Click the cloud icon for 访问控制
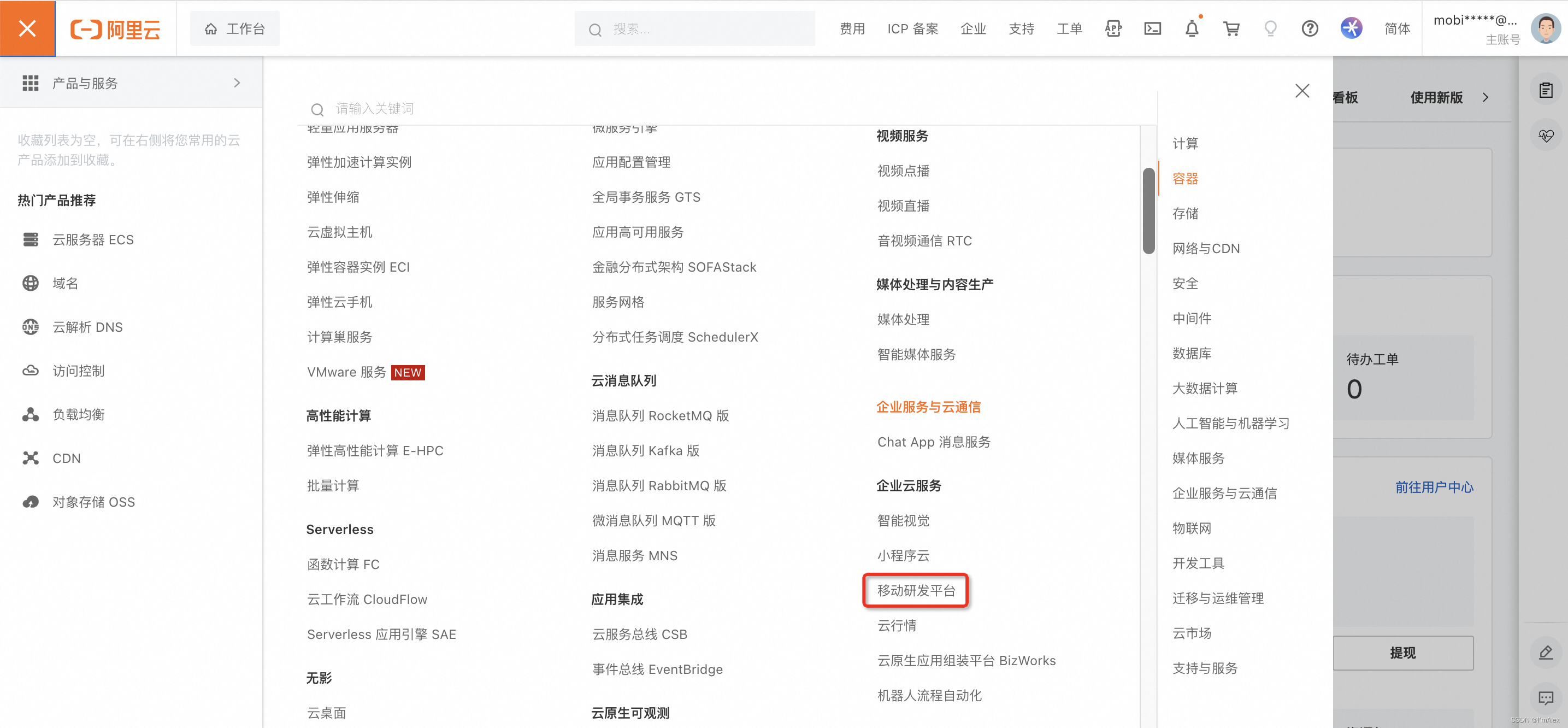The height and width of the screenshot is (728, 1568). 31,371
